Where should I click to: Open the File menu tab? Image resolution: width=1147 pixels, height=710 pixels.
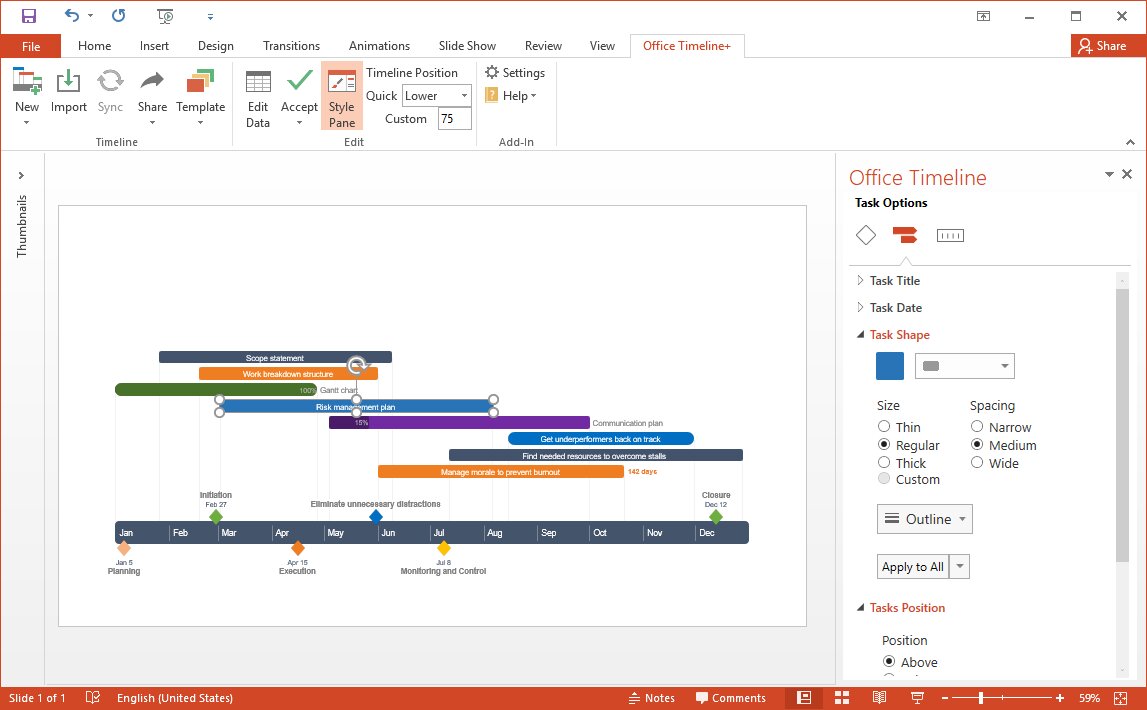coord(30,46)
